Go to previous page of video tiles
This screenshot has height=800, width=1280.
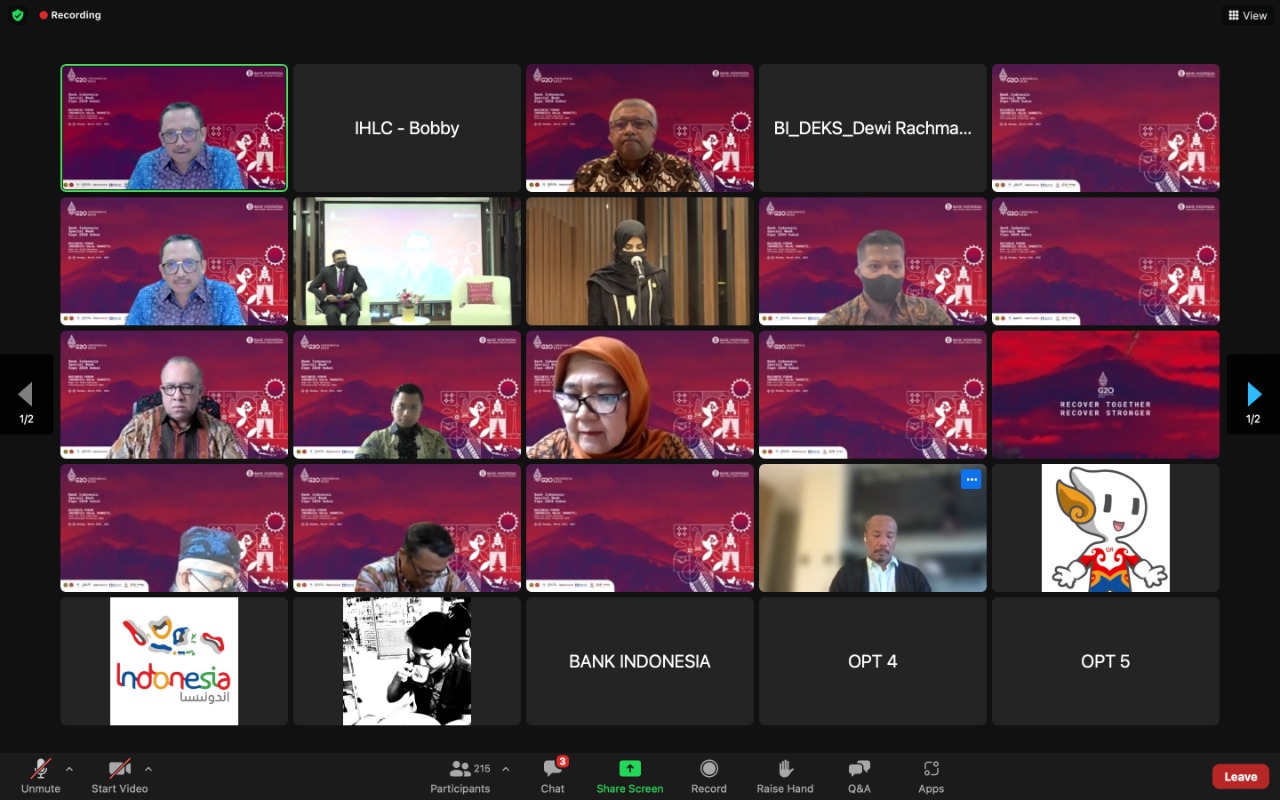(26, 395)
